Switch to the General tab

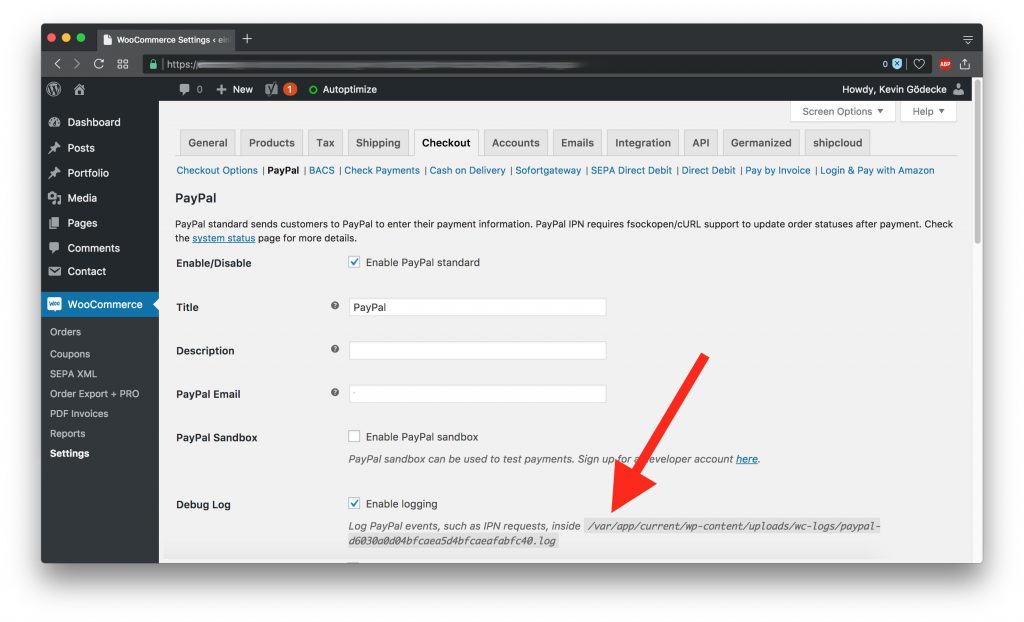pos(208,143)
